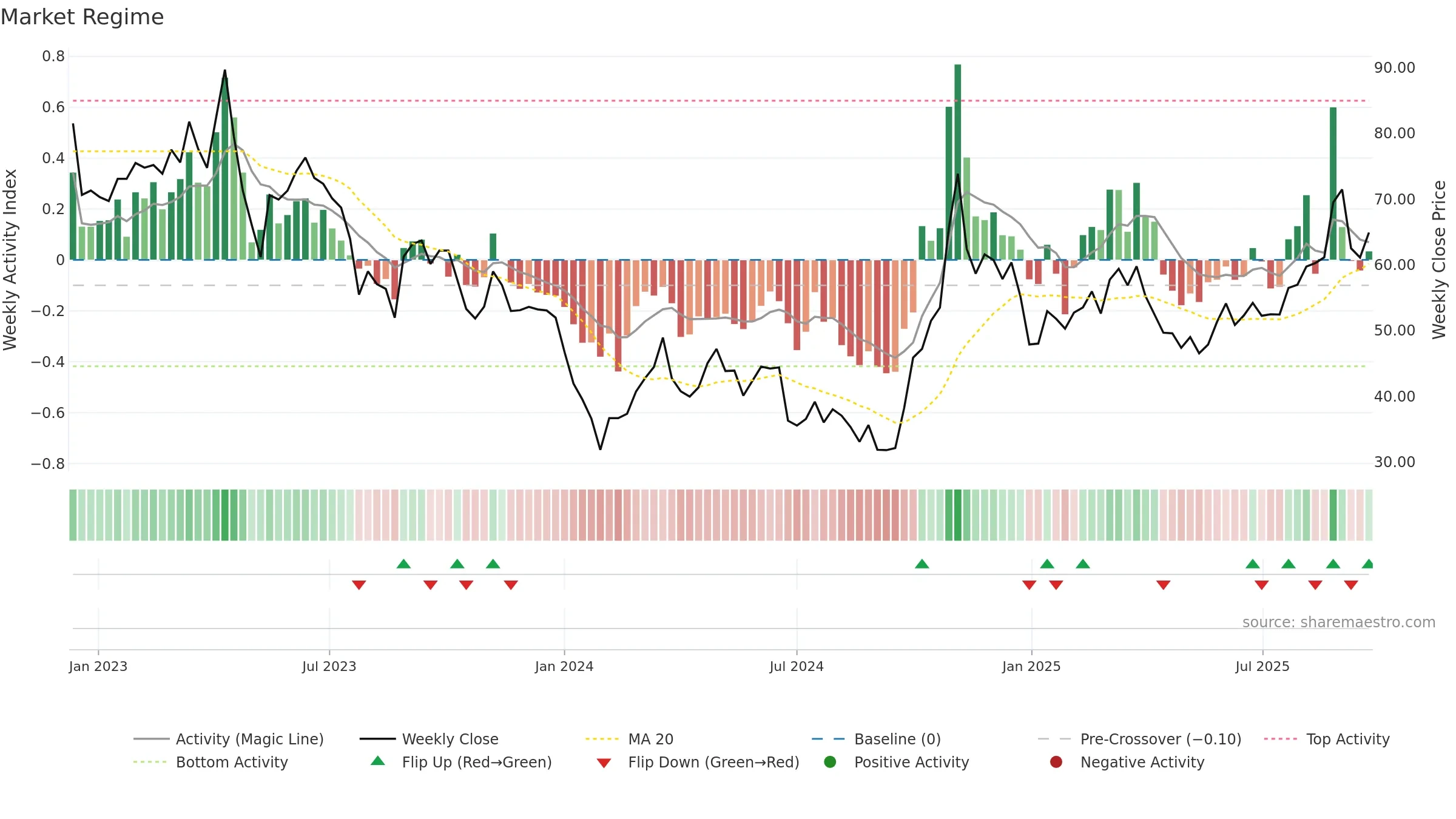This screenshot has height=819, width=1456.
Task: Toggle Pre-Crossover (−0.10) legend entry
Action: 1139,739
